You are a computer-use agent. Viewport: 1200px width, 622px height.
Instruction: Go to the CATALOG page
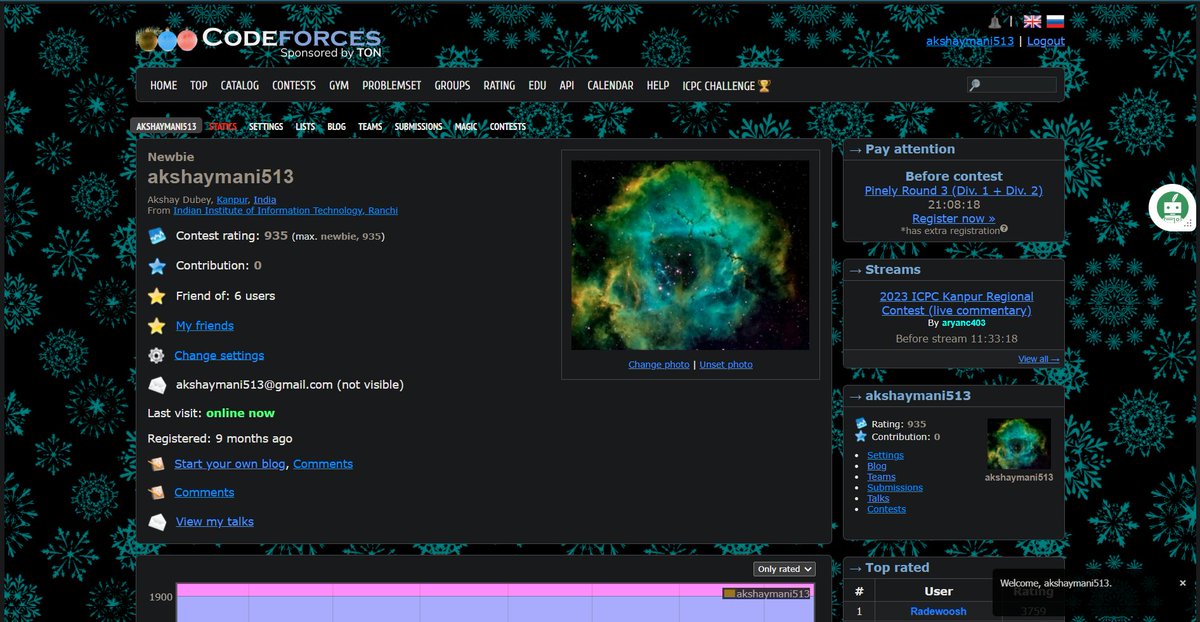(x=240, y=86)
